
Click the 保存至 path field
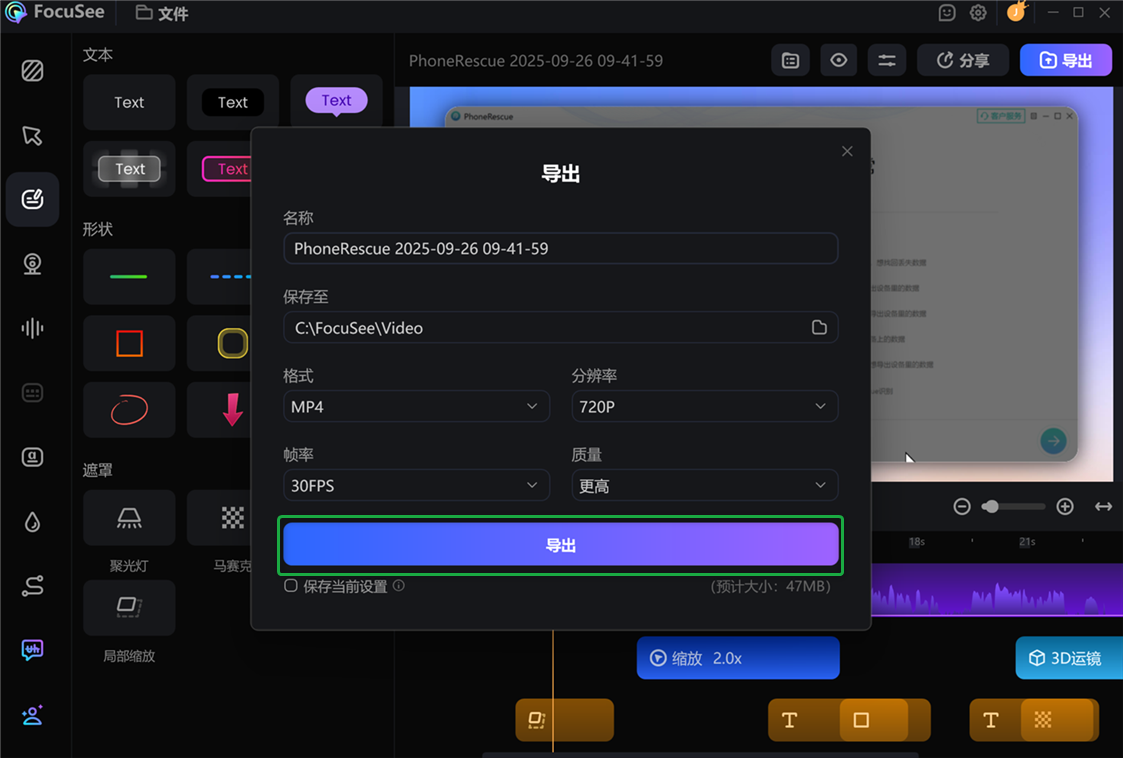point(561,327)
